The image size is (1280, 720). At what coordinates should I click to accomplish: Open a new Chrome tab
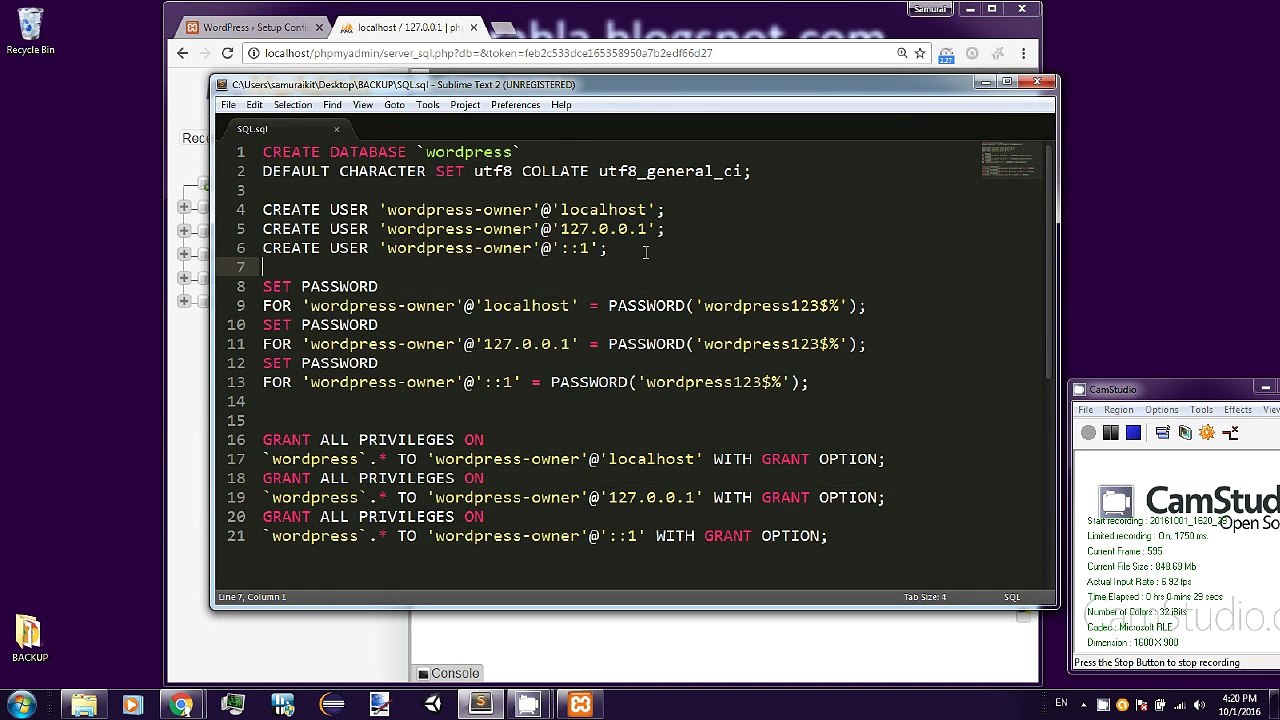[x=503, y=28]
